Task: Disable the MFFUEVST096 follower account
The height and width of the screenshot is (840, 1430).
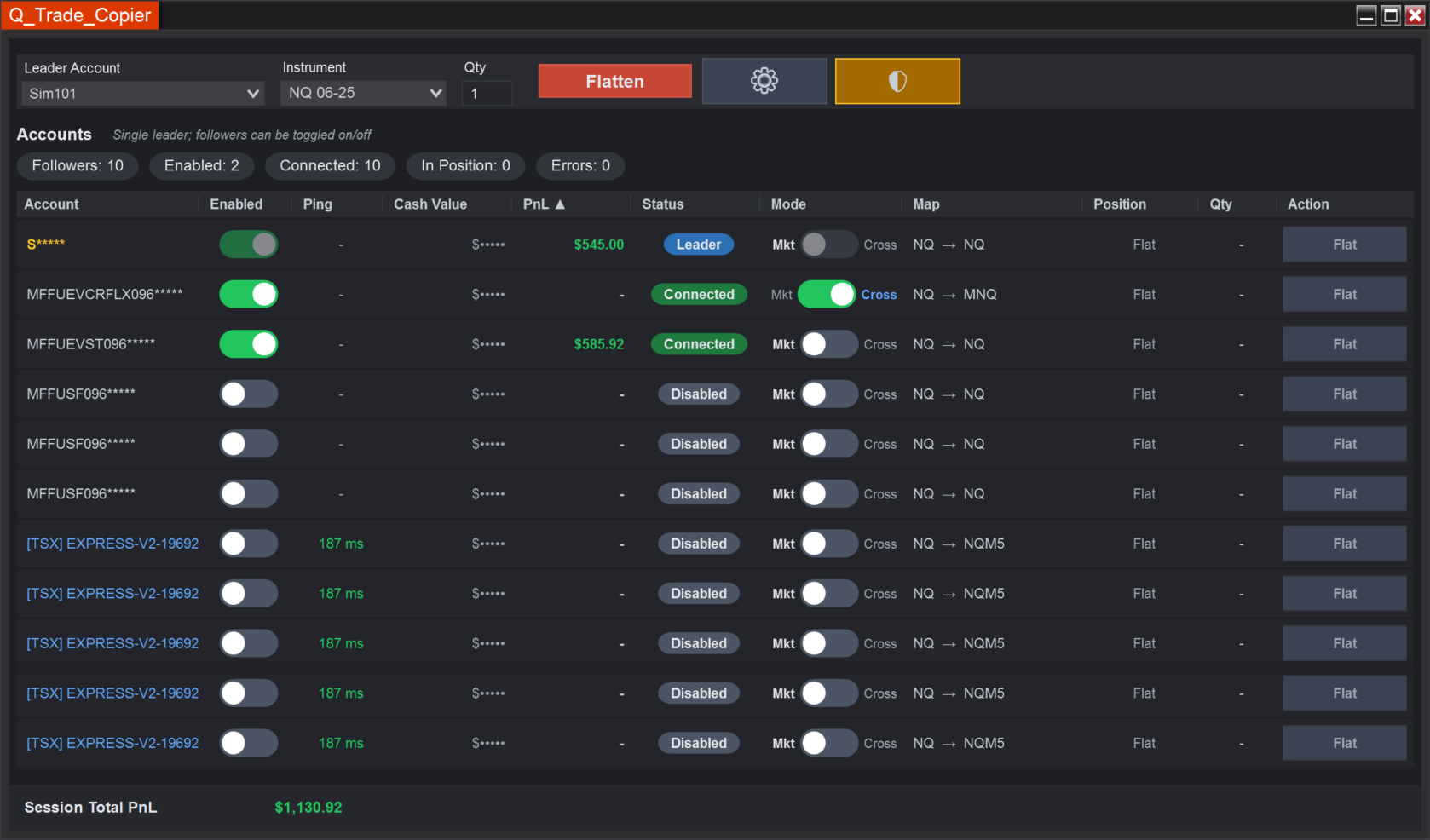Action: [x=249, y=344]
